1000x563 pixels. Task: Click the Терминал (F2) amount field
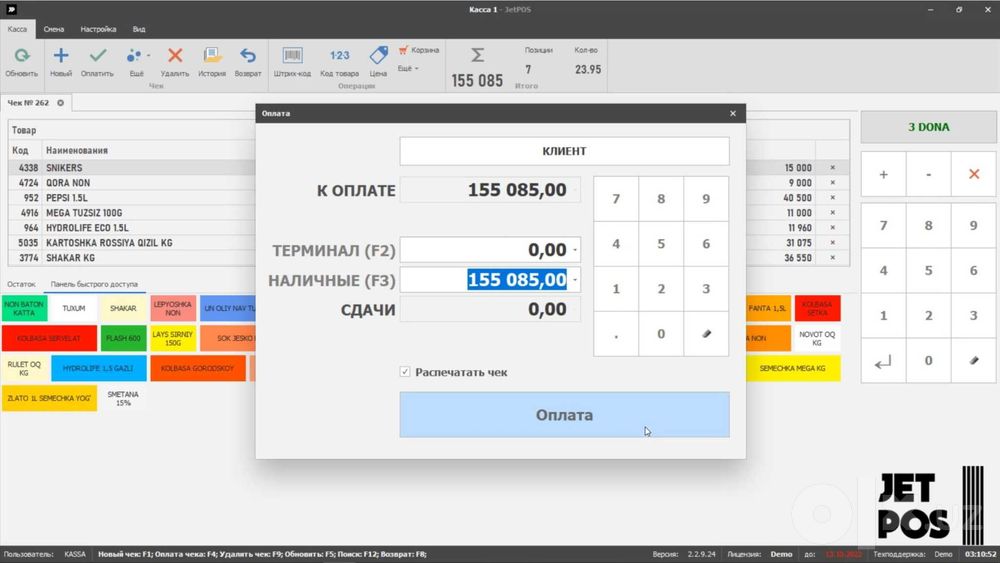490,250
